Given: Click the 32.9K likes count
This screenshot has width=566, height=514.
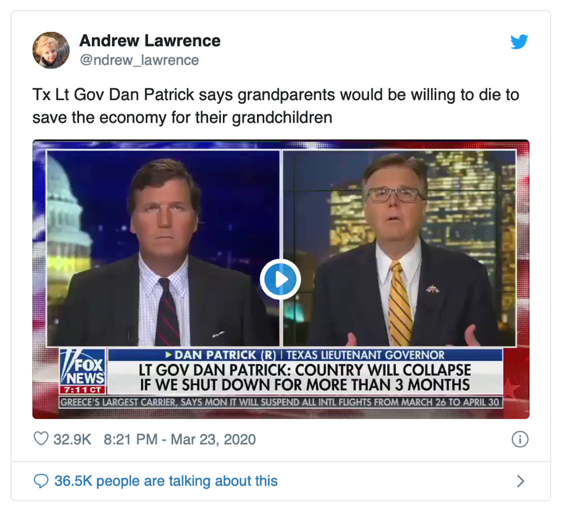Looking at the screenshot, I should (x=72, y=439).
